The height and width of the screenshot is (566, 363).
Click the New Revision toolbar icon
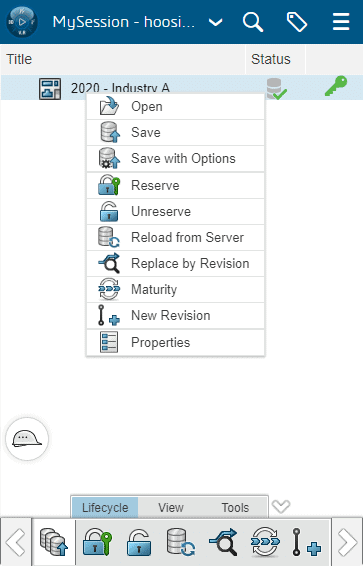(306, 542)
